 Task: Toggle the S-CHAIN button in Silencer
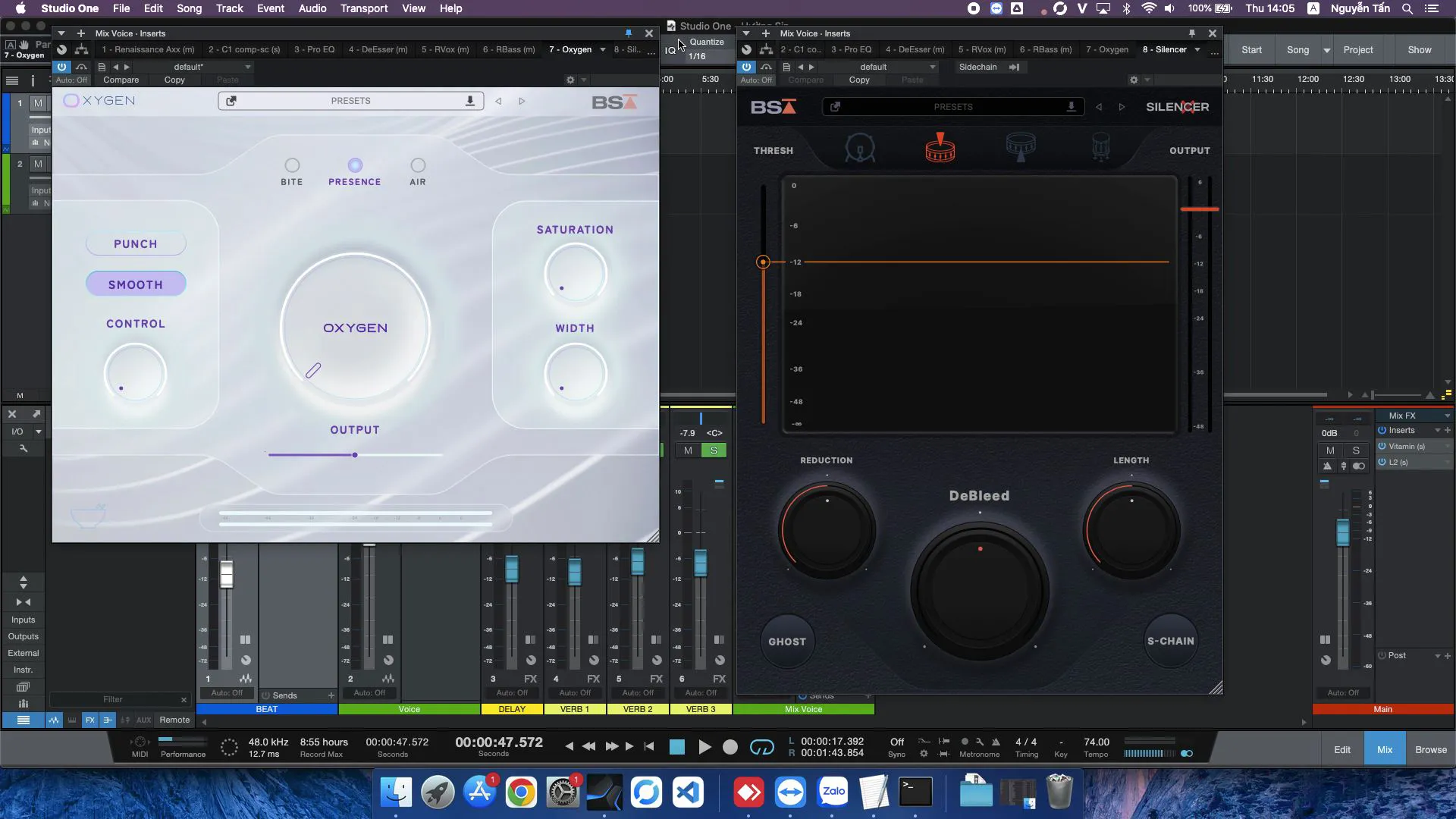pos(1171,641)
